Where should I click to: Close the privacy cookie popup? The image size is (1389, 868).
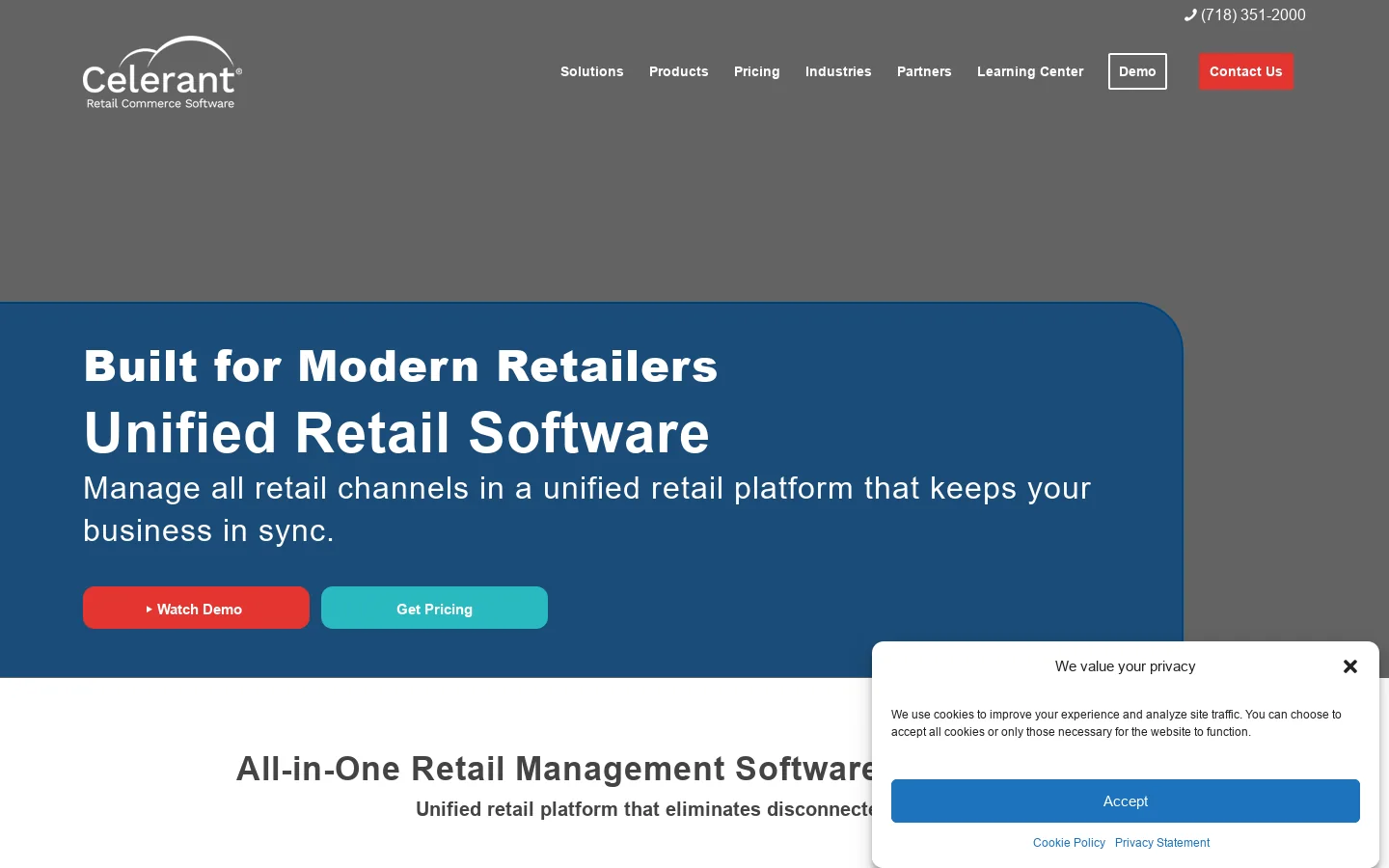coord(1350,666)
